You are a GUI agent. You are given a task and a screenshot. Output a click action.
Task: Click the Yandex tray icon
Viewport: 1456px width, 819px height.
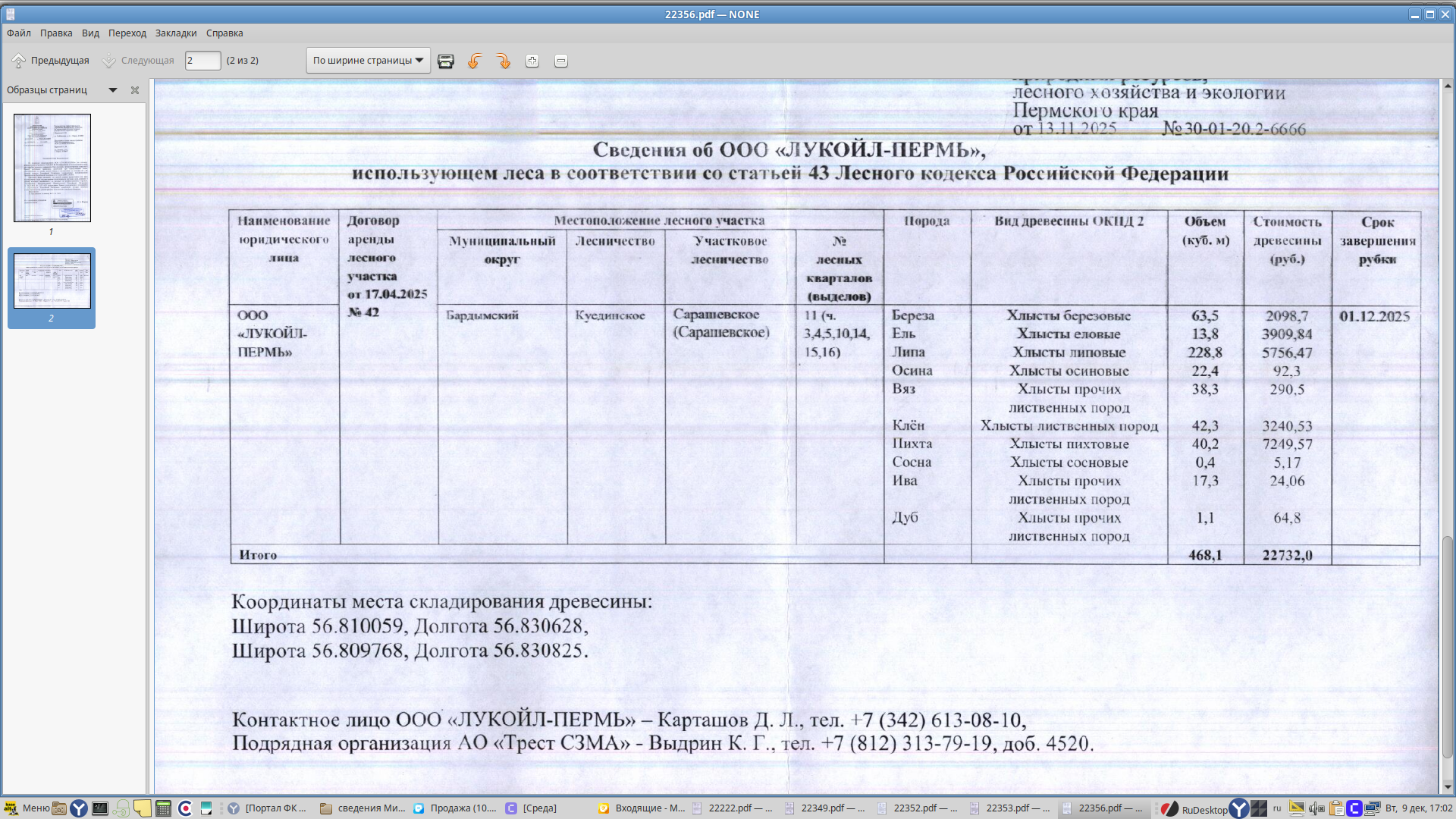tap(1239, 808)
